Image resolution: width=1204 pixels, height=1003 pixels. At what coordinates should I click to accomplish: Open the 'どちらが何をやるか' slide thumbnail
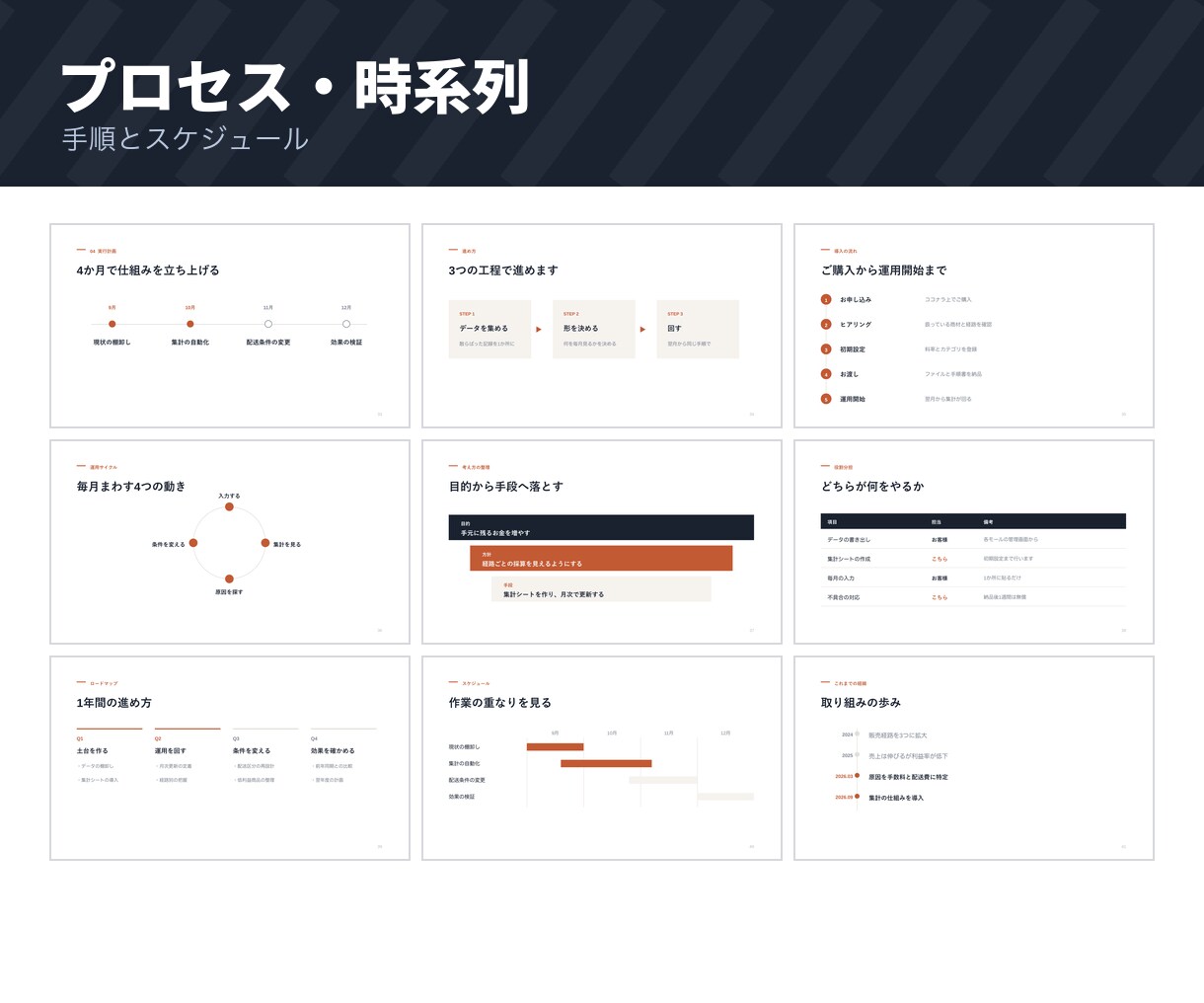(x=974, y=542)
